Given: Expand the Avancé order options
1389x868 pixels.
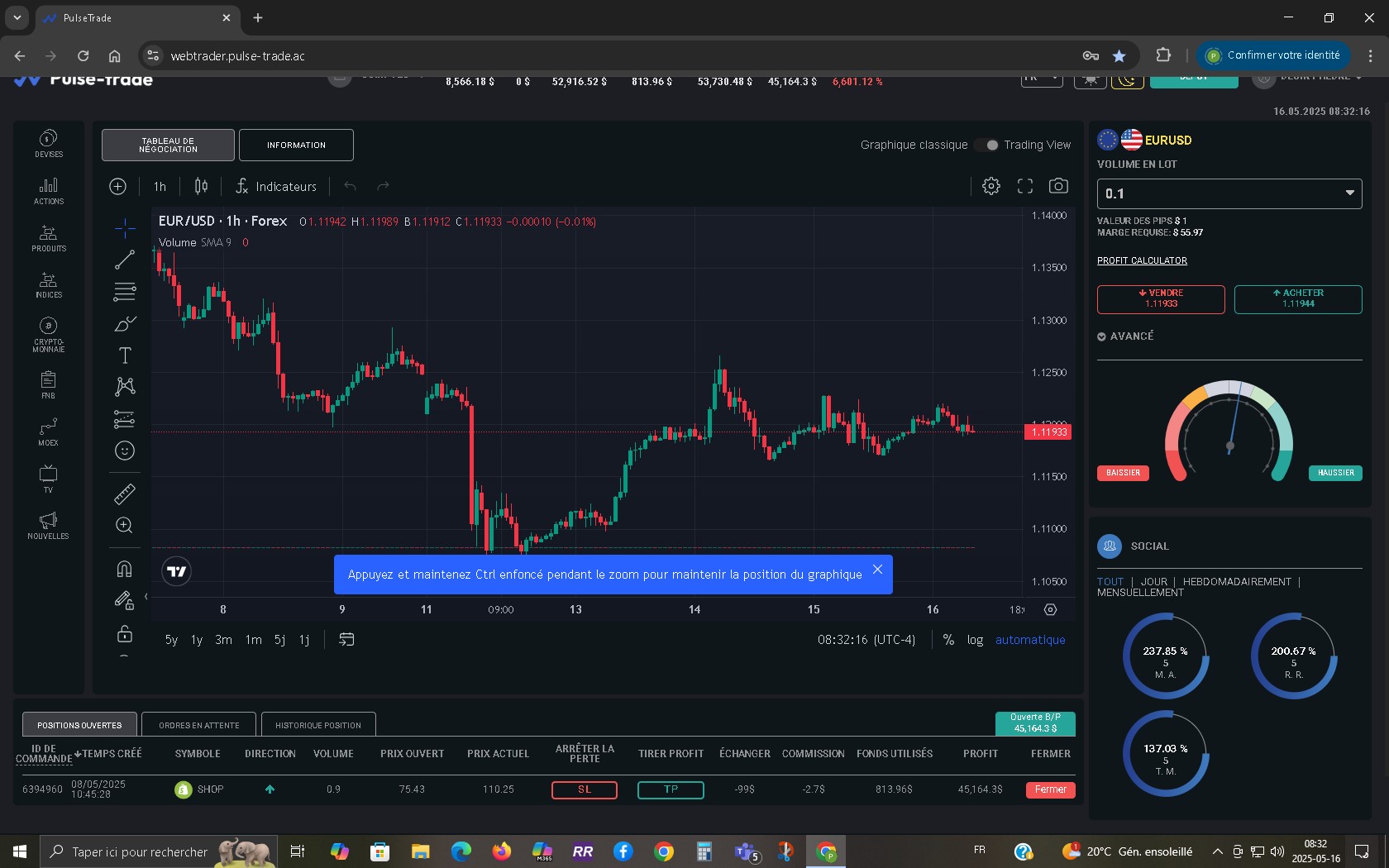Looking at the screenshot, I should click(1125, 336).
